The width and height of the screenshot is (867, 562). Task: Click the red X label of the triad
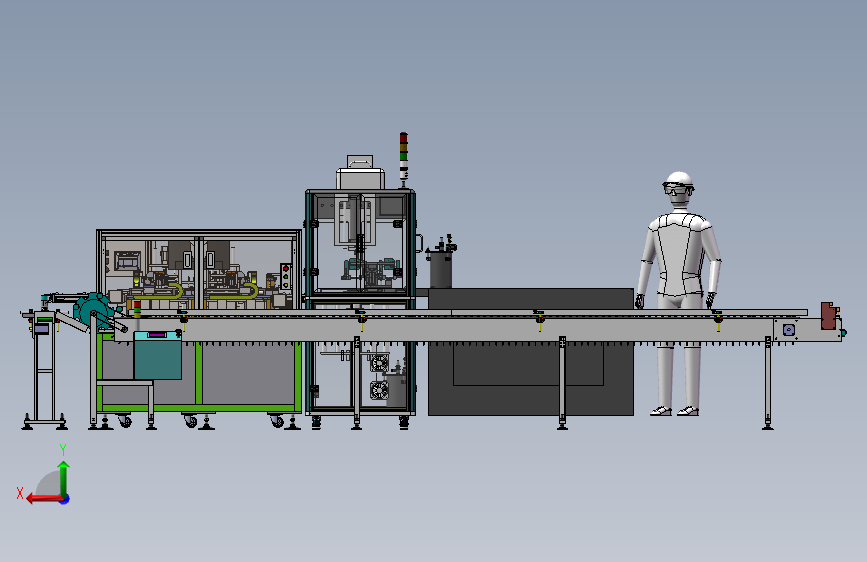point(20,493)
